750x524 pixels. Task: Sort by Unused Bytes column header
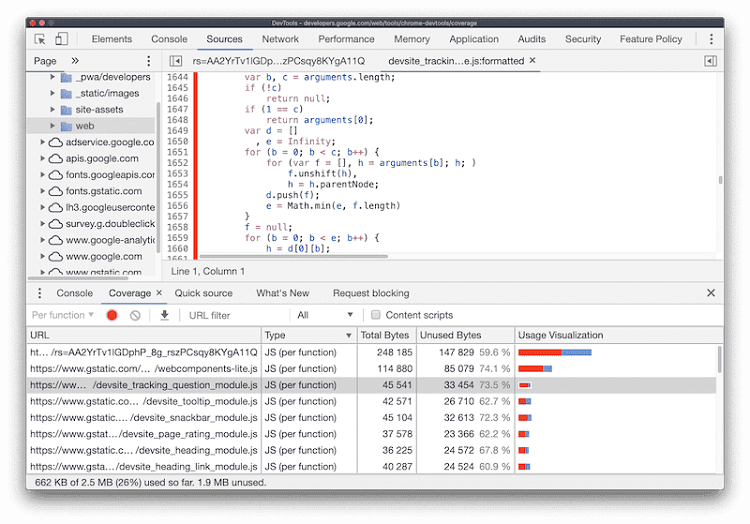click(465, 336)
